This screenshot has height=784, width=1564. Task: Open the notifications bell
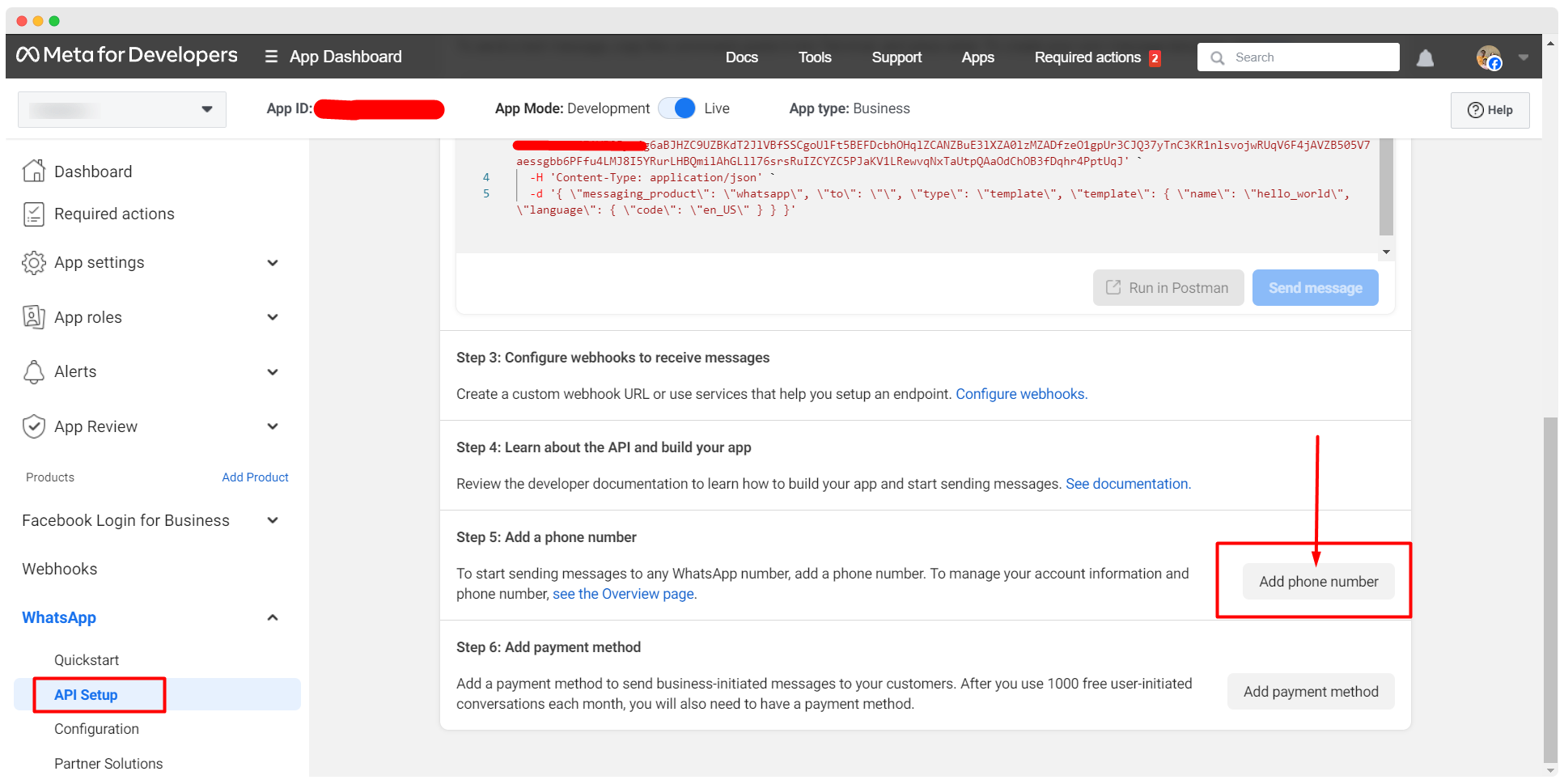click(1425, 58)
